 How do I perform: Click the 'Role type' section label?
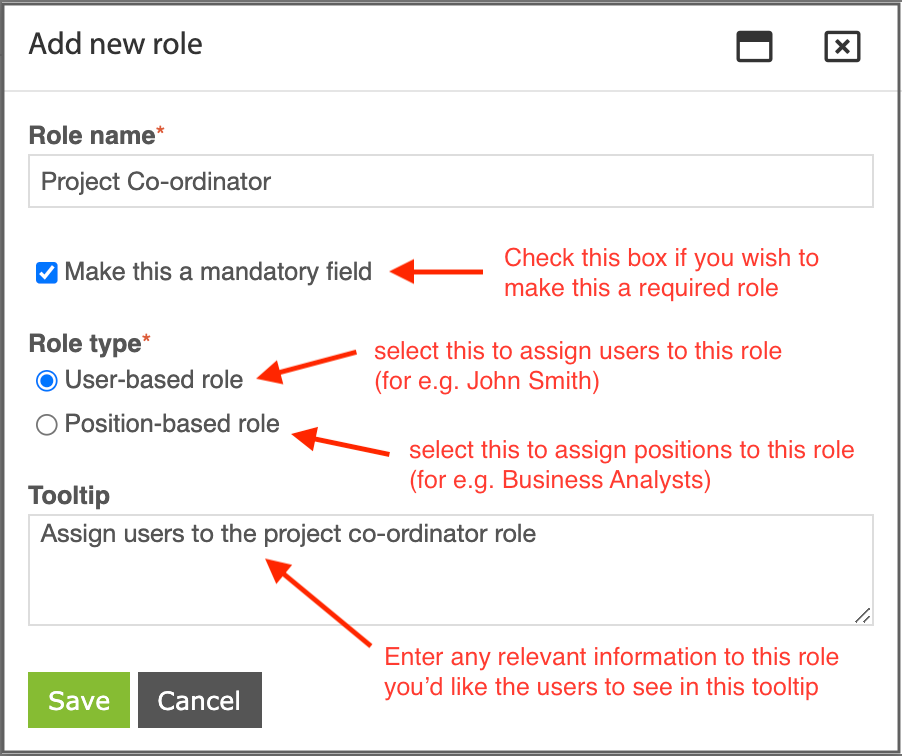(85, 343)
